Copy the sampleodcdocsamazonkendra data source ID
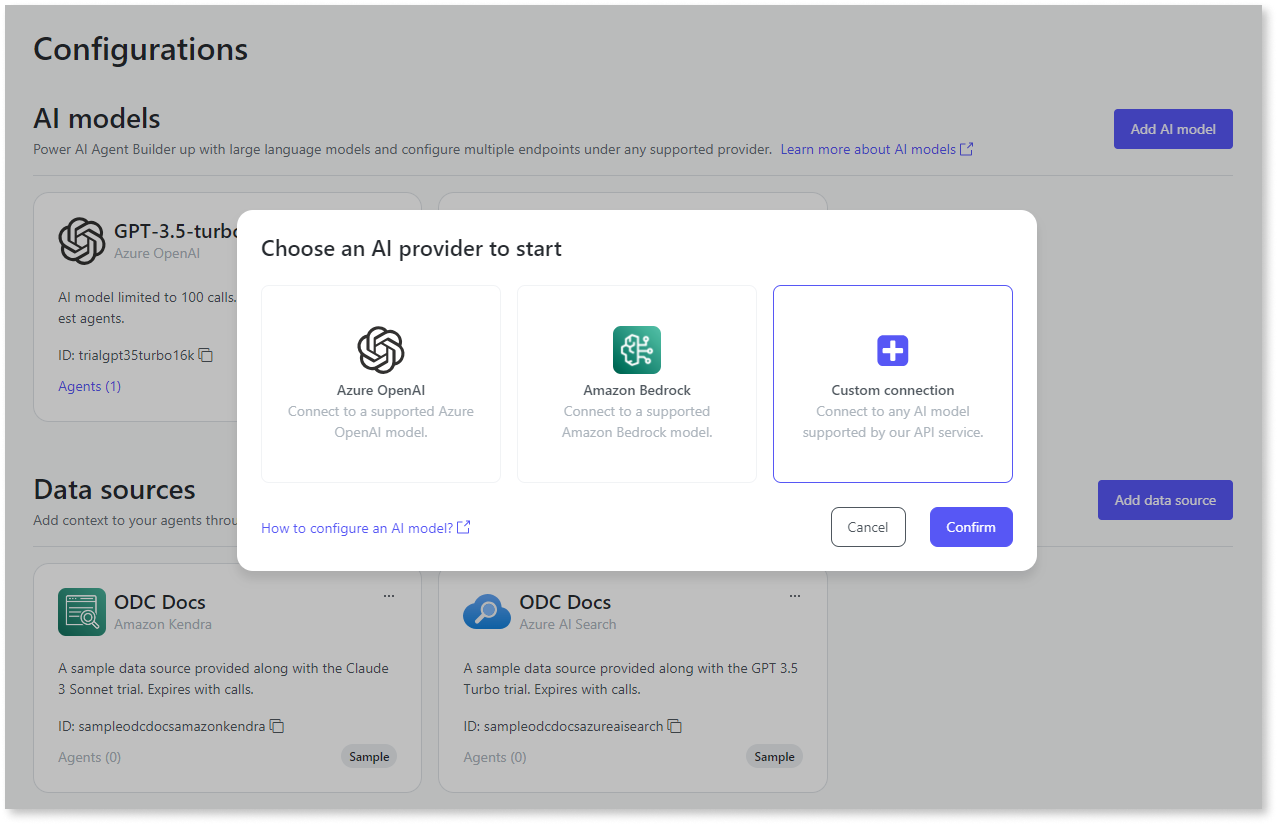This screenshot has width=1277, height=824. [x=277, y=726]
